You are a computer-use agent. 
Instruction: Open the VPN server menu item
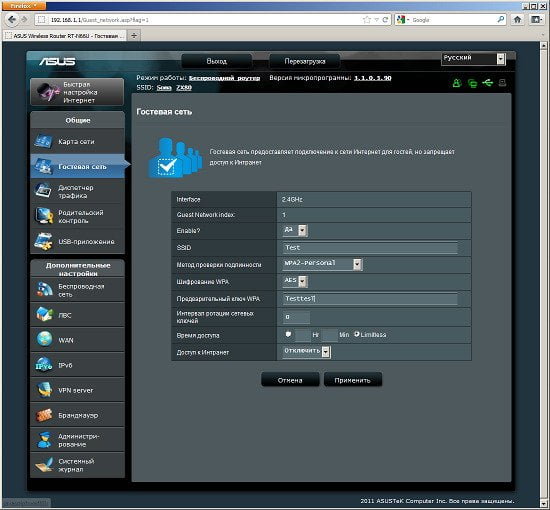pyautogui.click(x=78, y=390)
